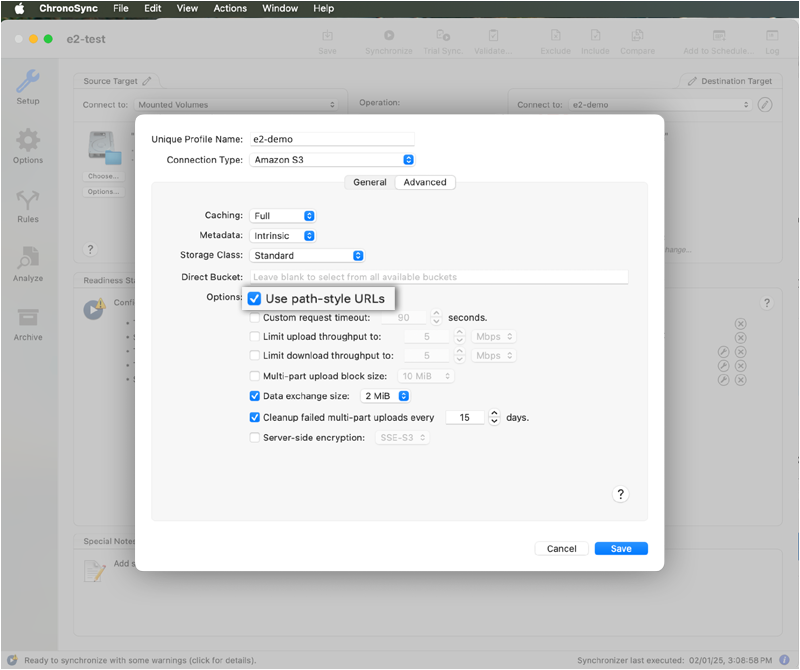The height and width of the screenshot is (670, 800).
Task: Adjust the cleanup days stepper
Action: point(494,417)
